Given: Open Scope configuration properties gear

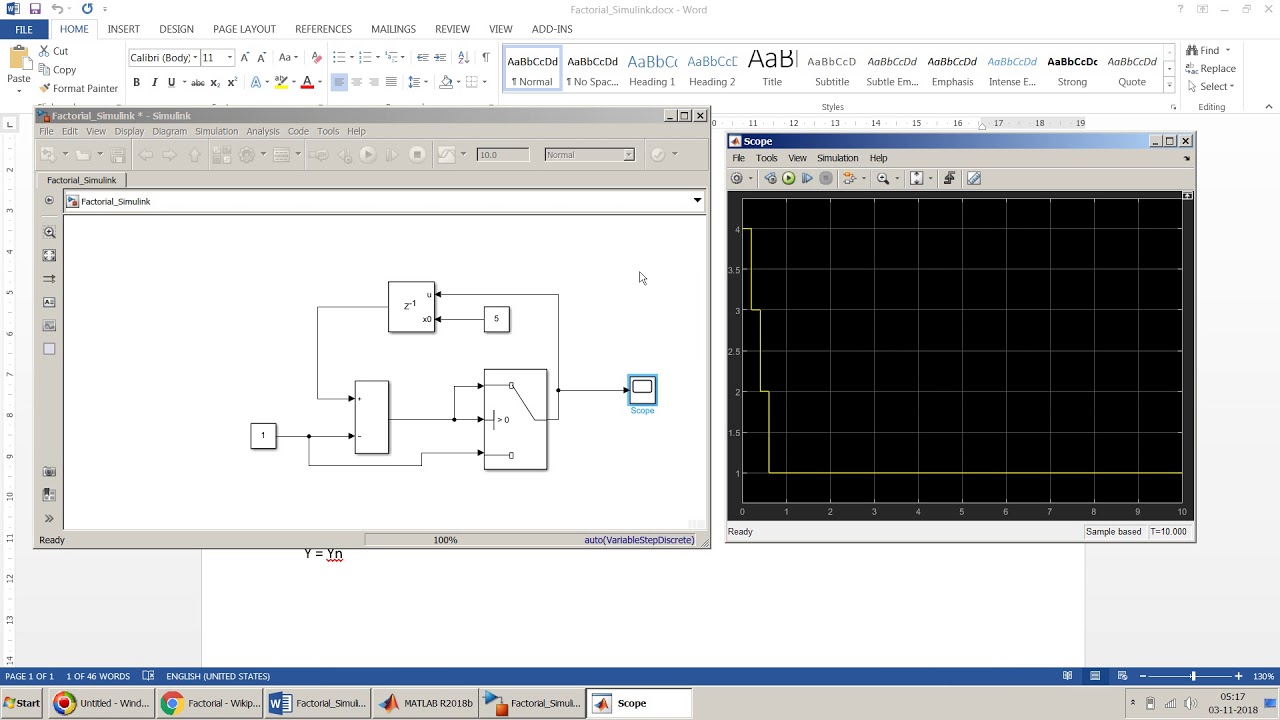Looking at the screenshot, I should pyautogui.click(x=737, y=178).
